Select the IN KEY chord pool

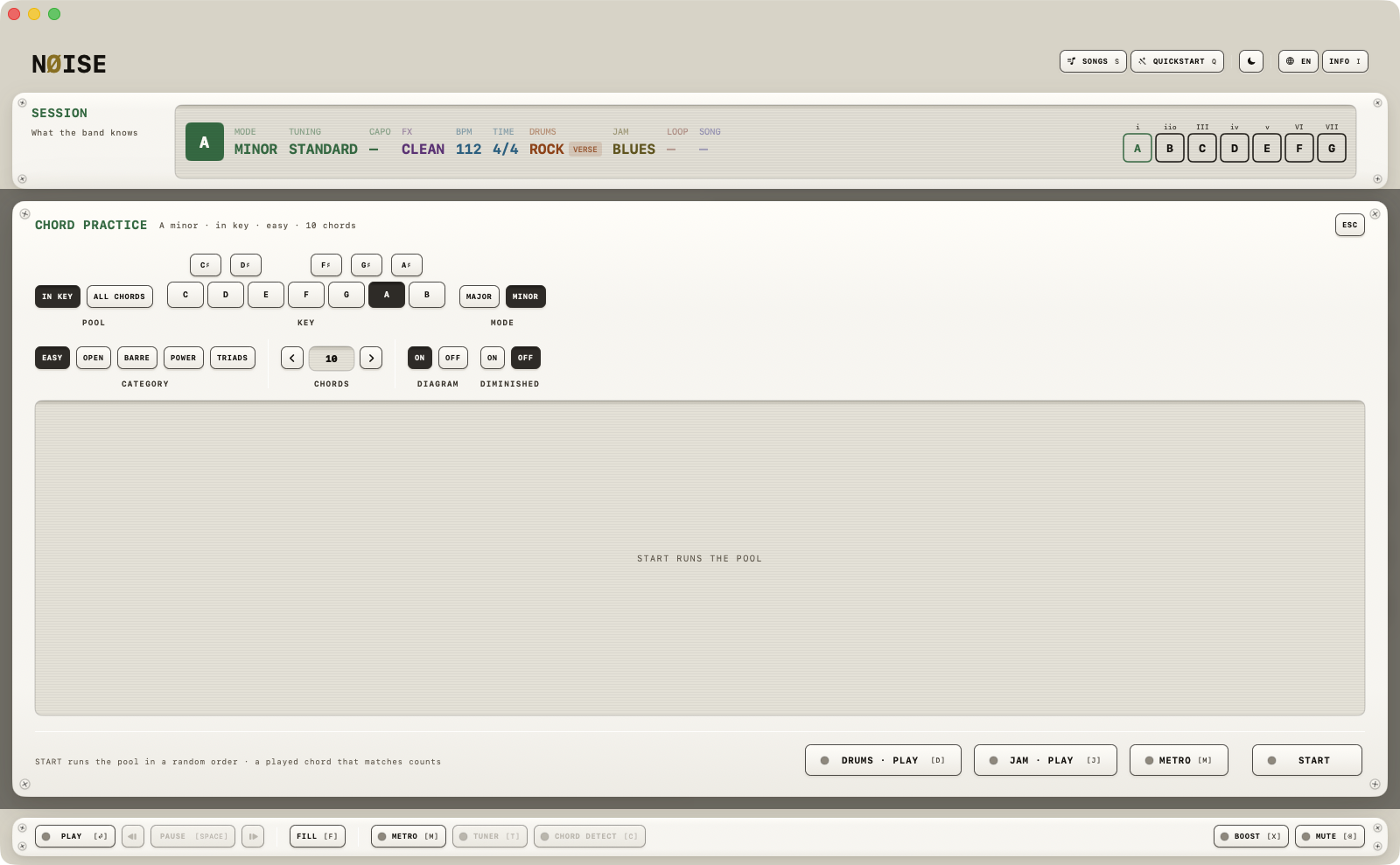[58, 296]
